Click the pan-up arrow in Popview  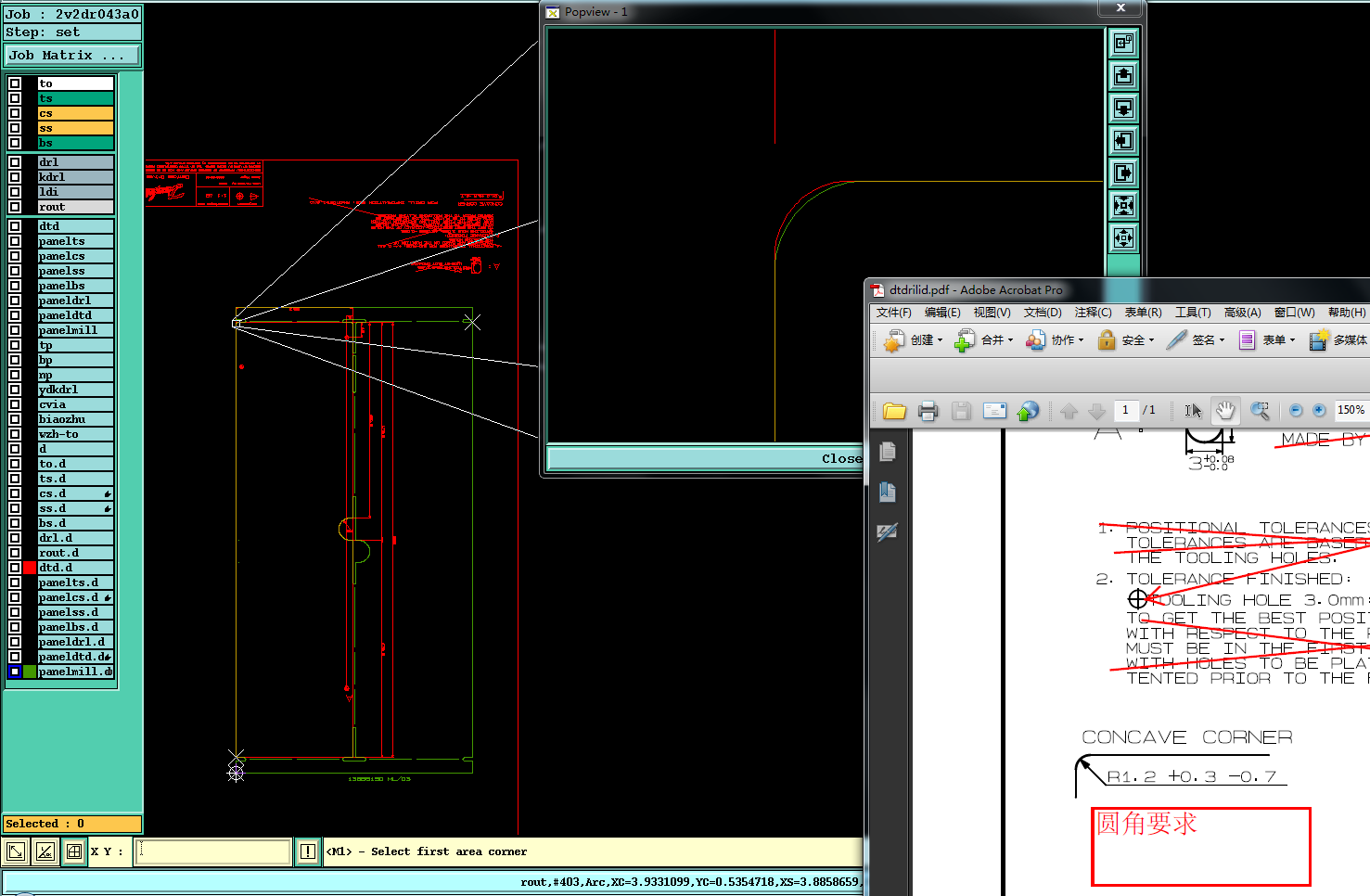pos(1123,76)
